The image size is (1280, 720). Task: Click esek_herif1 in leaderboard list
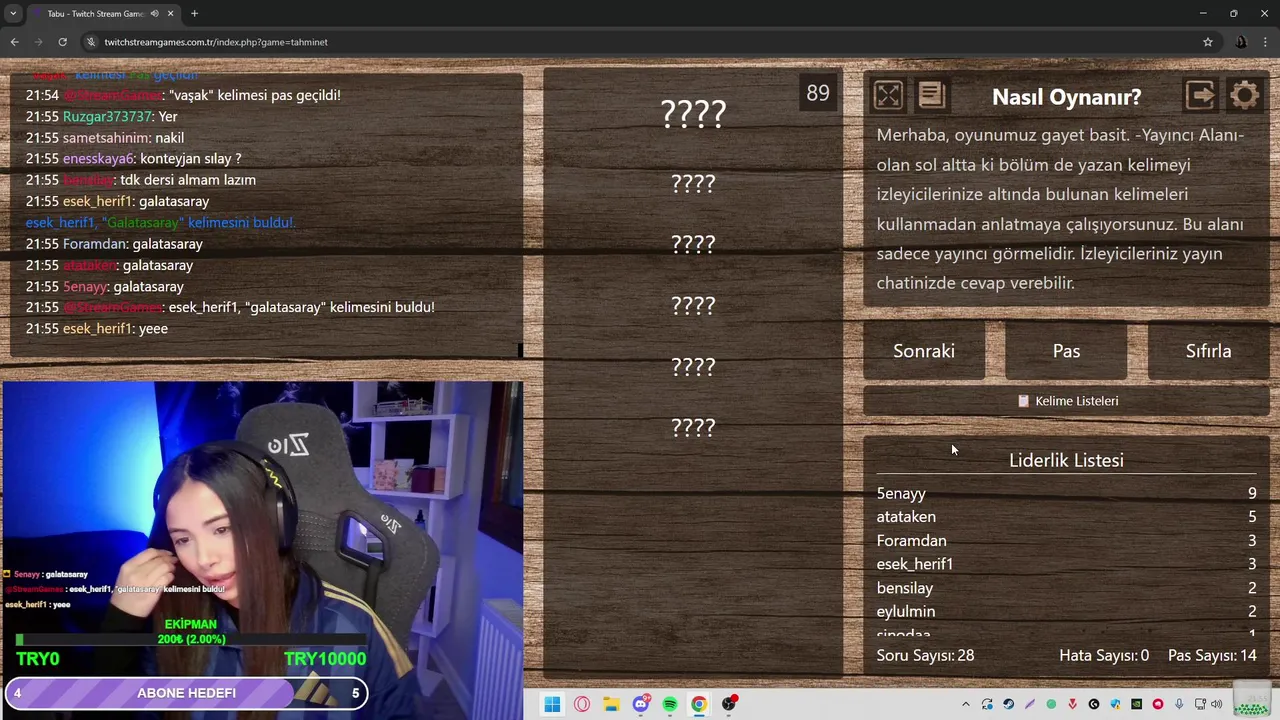click(914, 564)
